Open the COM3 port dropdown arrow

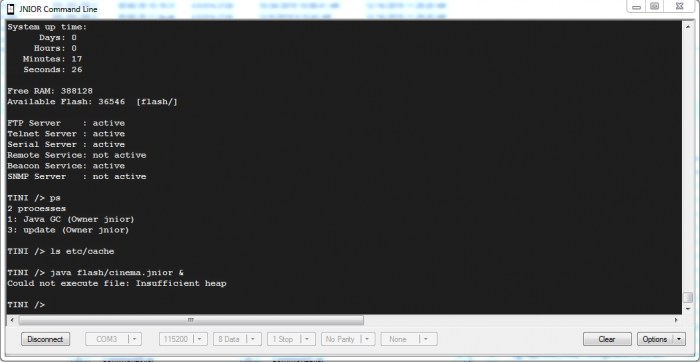tap(135, 339)
